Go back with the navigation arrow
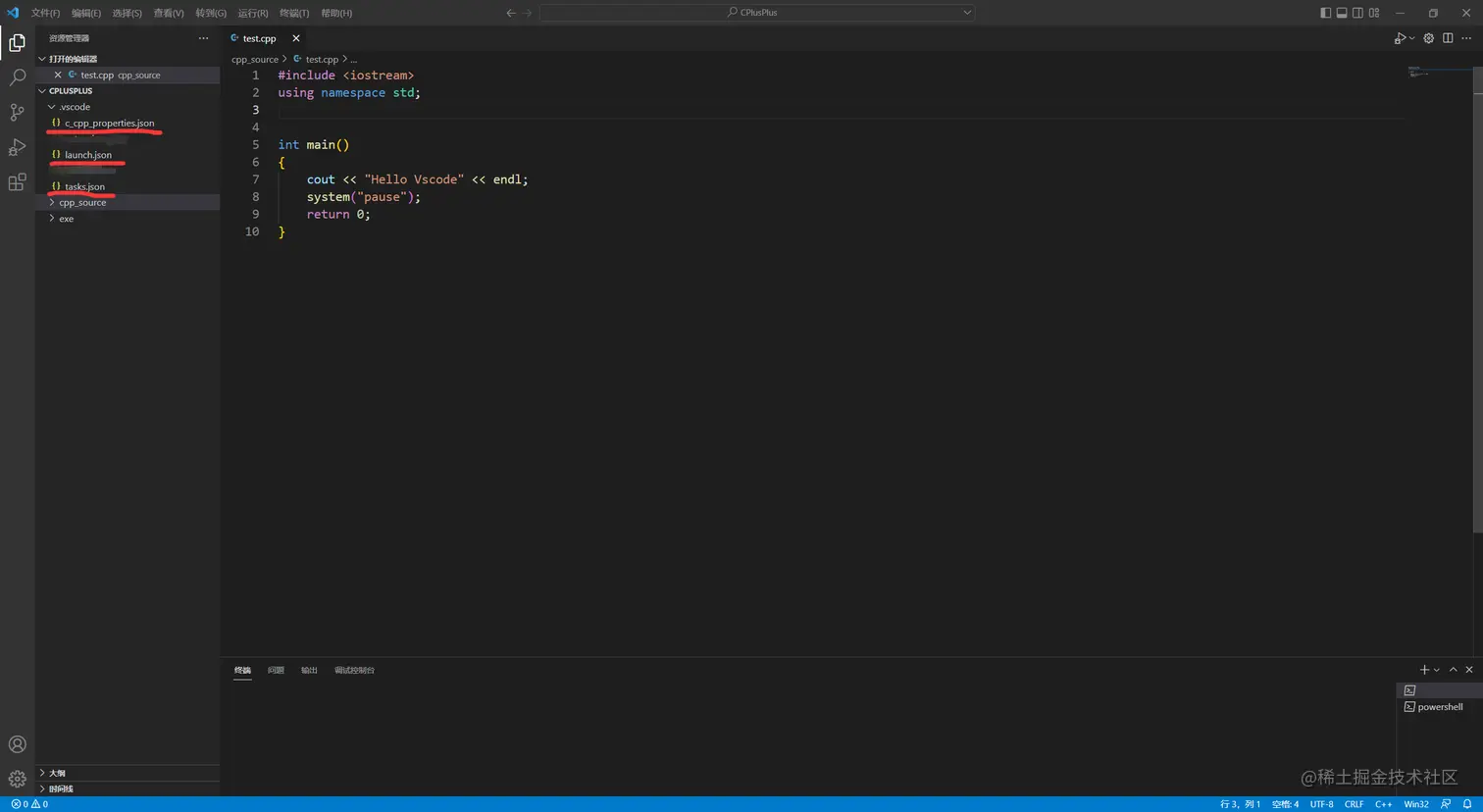1483x812 pixels. tap(510, 13)
